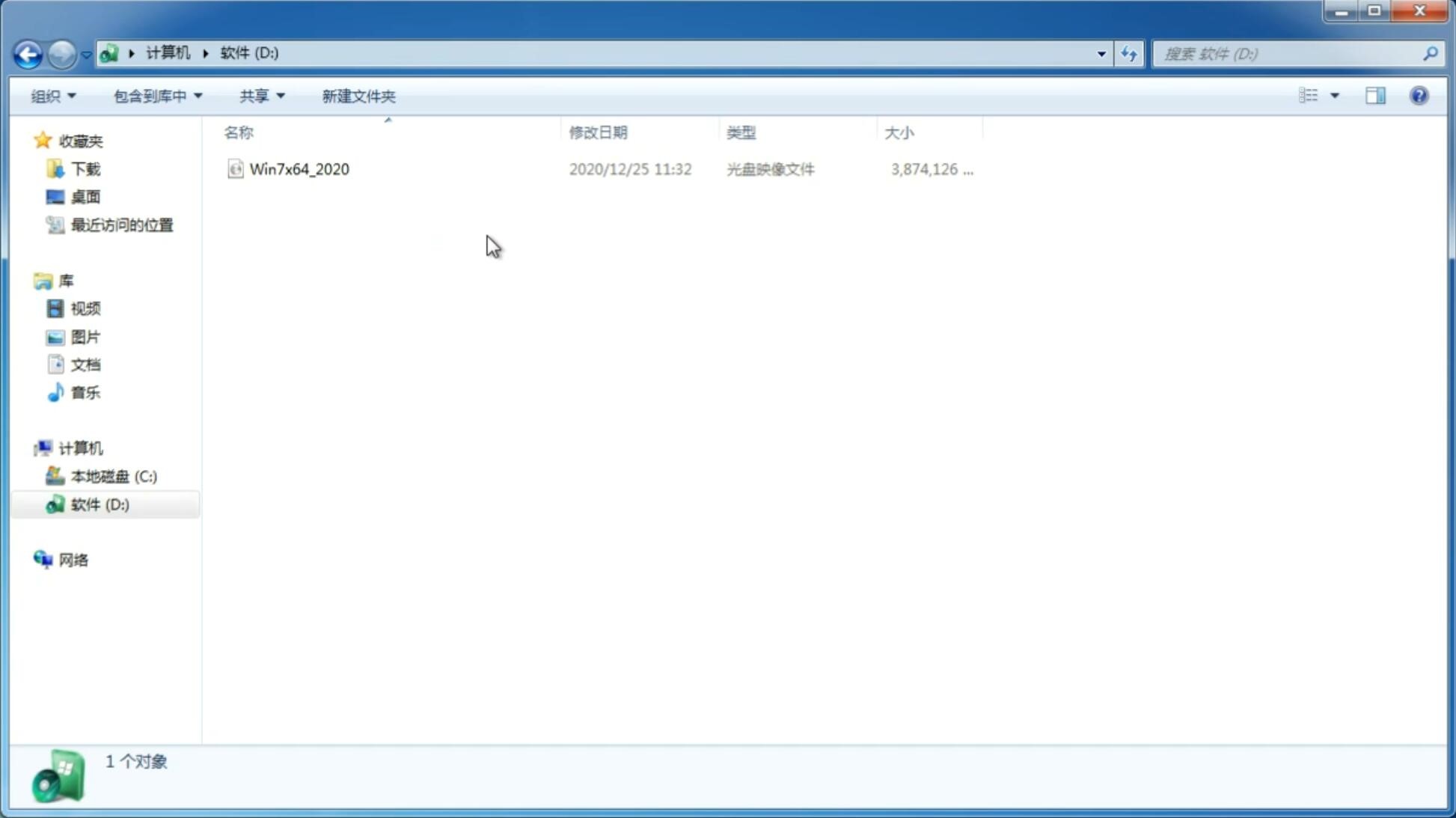This screenshot has width=1456, height=818.
Task: Open 桌面 desktop folder
Action: [85, 197]
